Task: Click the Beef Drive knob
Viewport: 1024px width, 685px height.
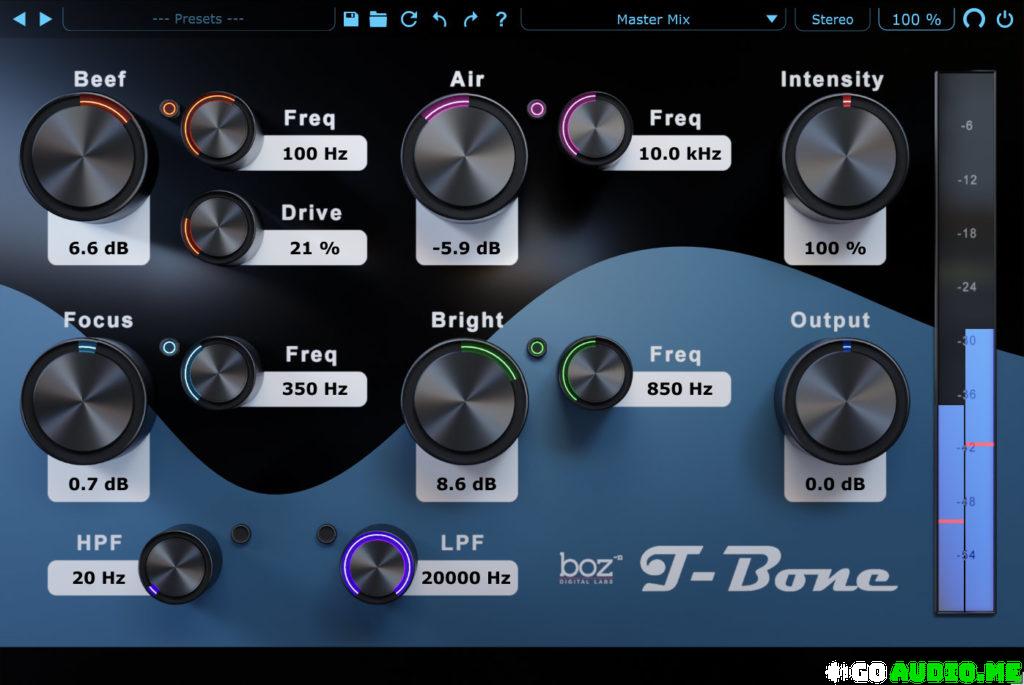Action: pos(218,227)
